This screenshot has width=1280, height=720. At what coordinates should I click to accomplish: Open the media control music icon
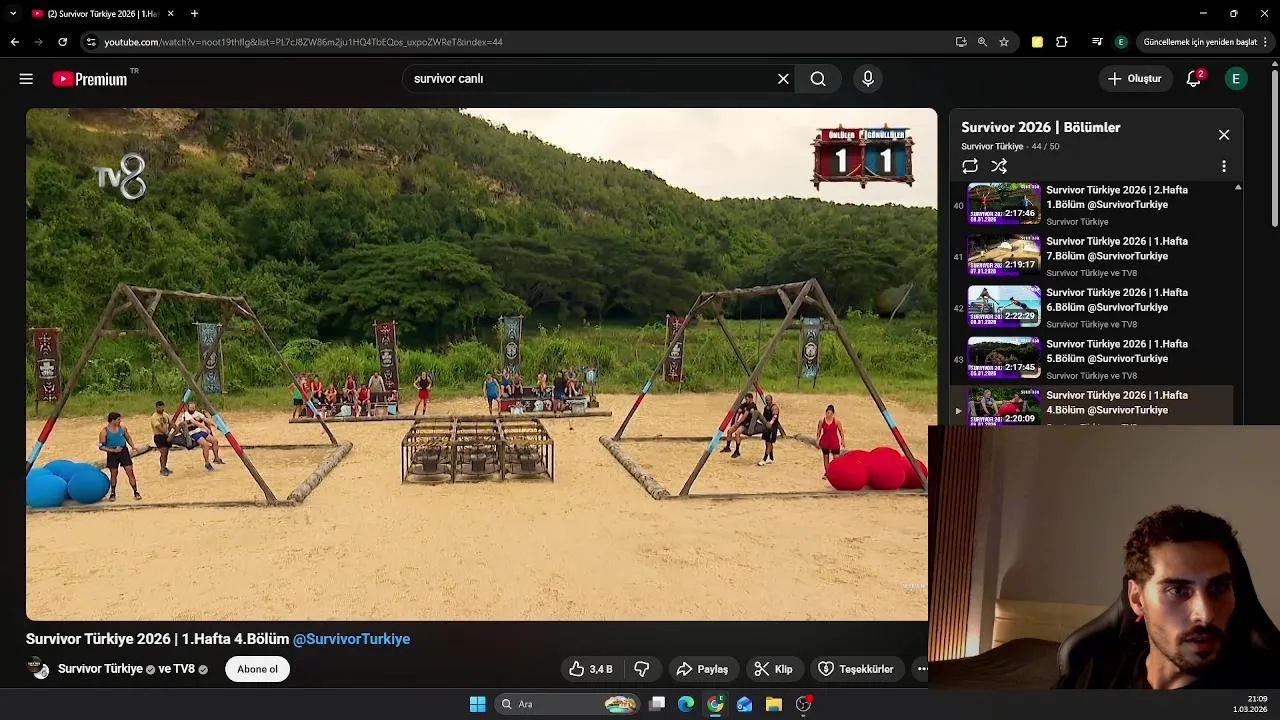point(1097,42)
